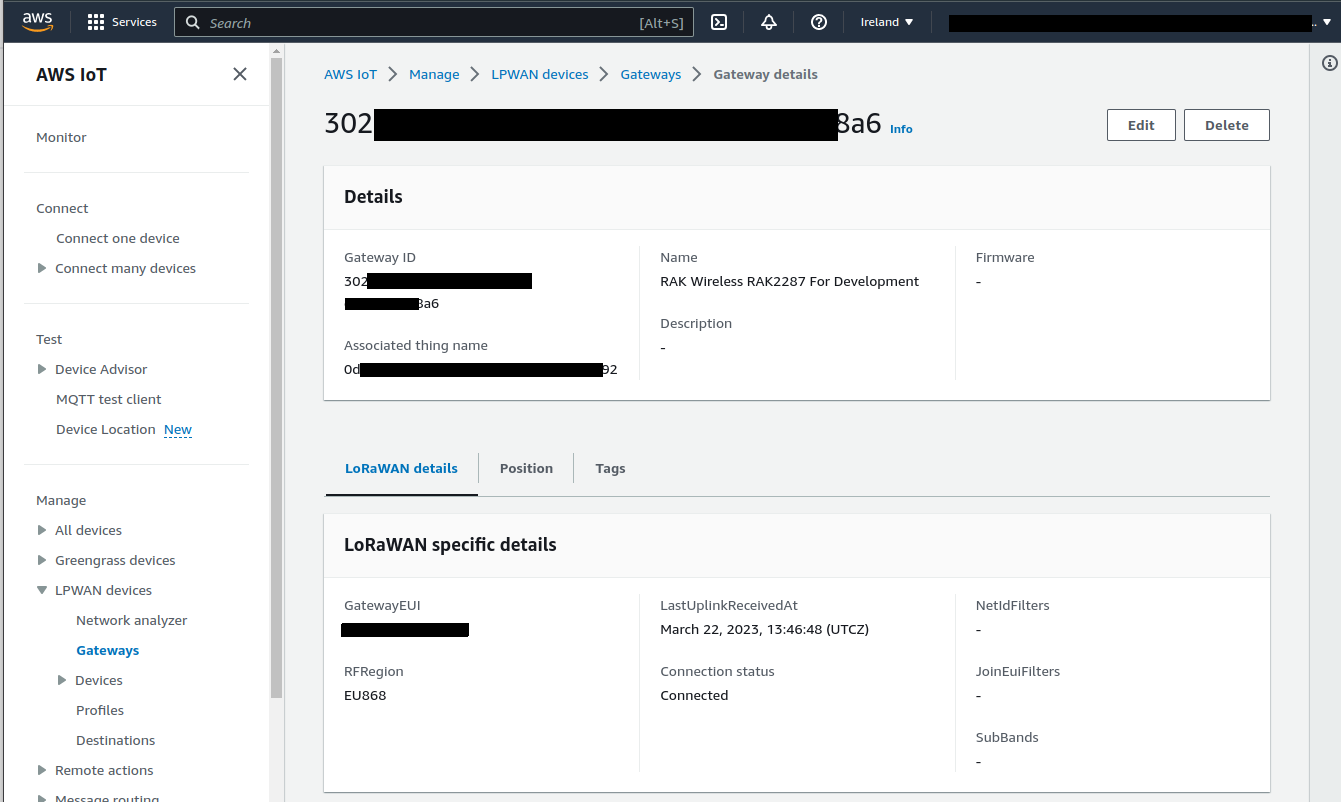Open the info panel icon on right edge

click(x=1329, y=63)
